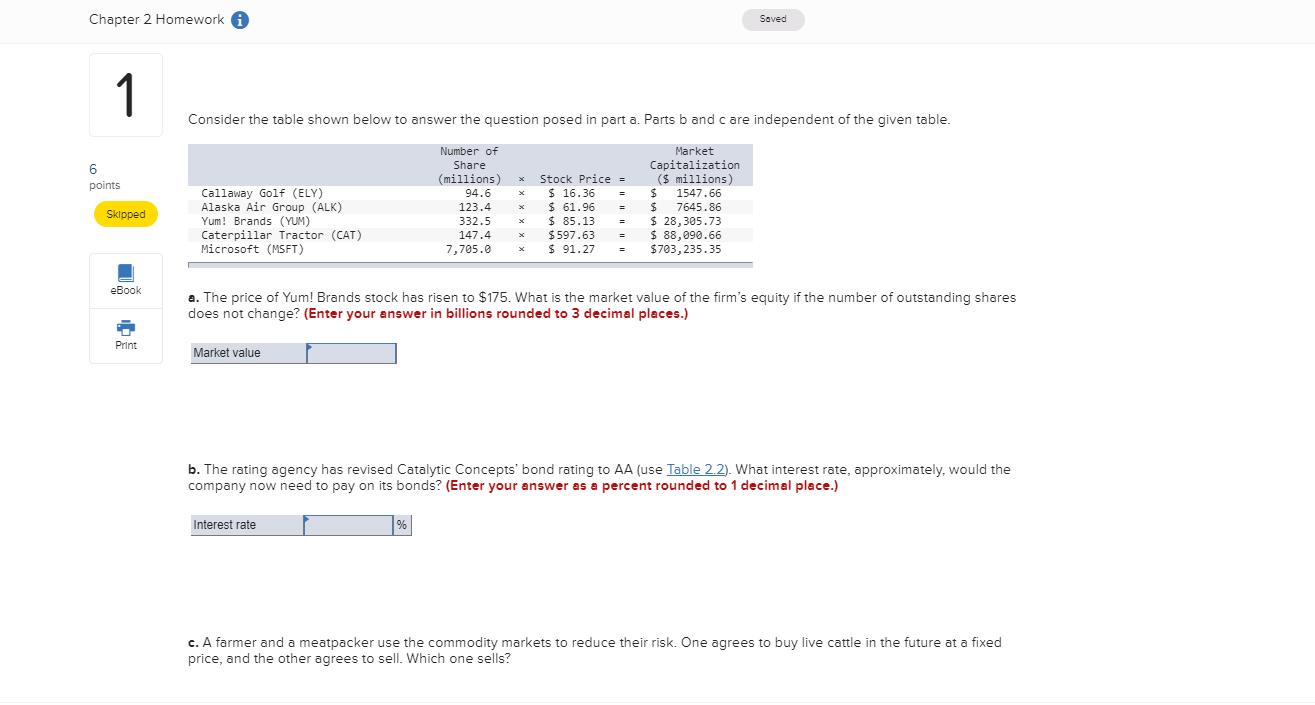The image size is (1315, 705).
Task: Click the Chapter 2 Homework title
Action: pos(157,20)
